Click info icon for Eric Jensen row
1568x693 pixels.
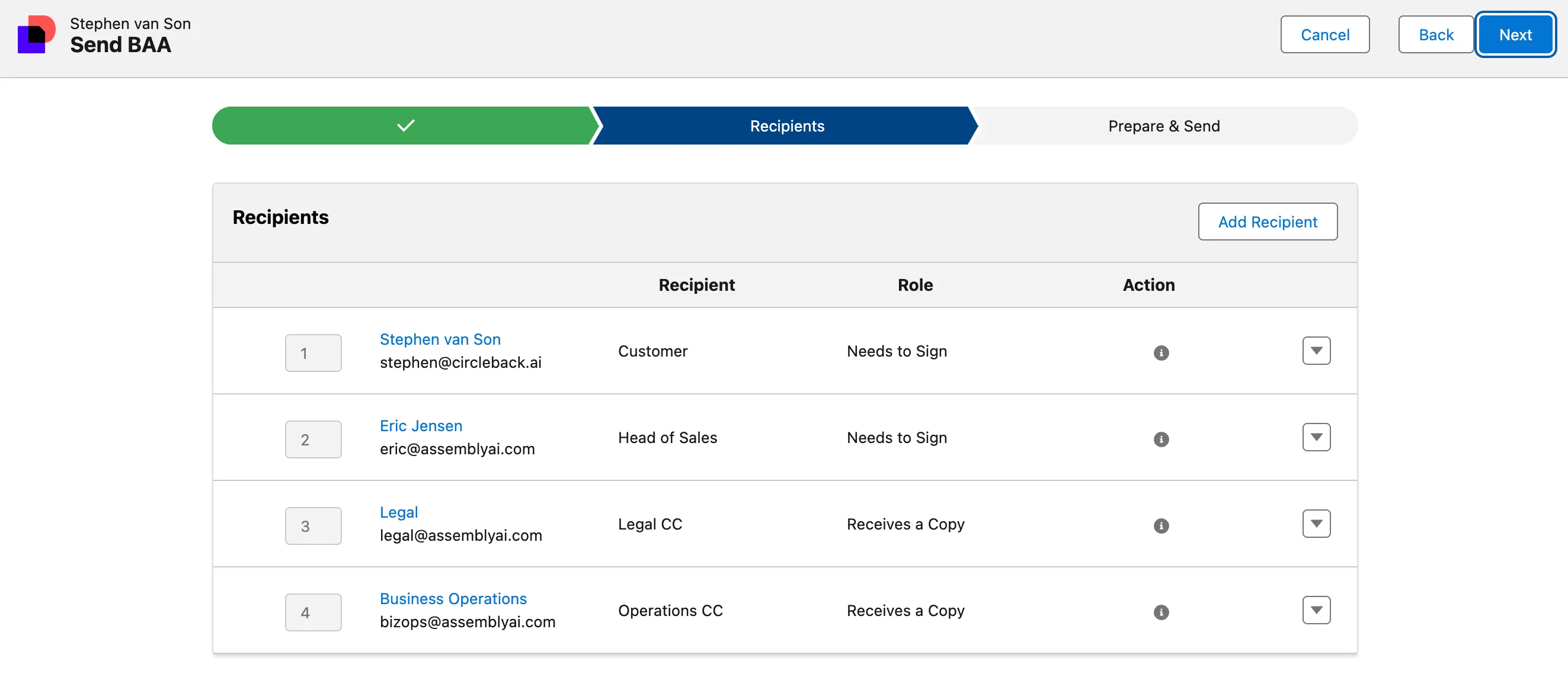coord(1161,439)
